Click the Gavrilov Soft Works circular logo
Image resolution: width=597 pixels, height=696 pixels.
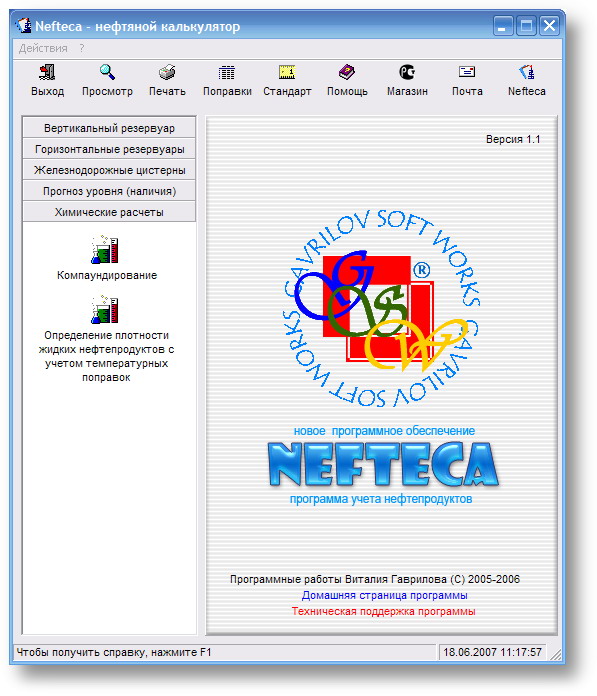(381, 308)
